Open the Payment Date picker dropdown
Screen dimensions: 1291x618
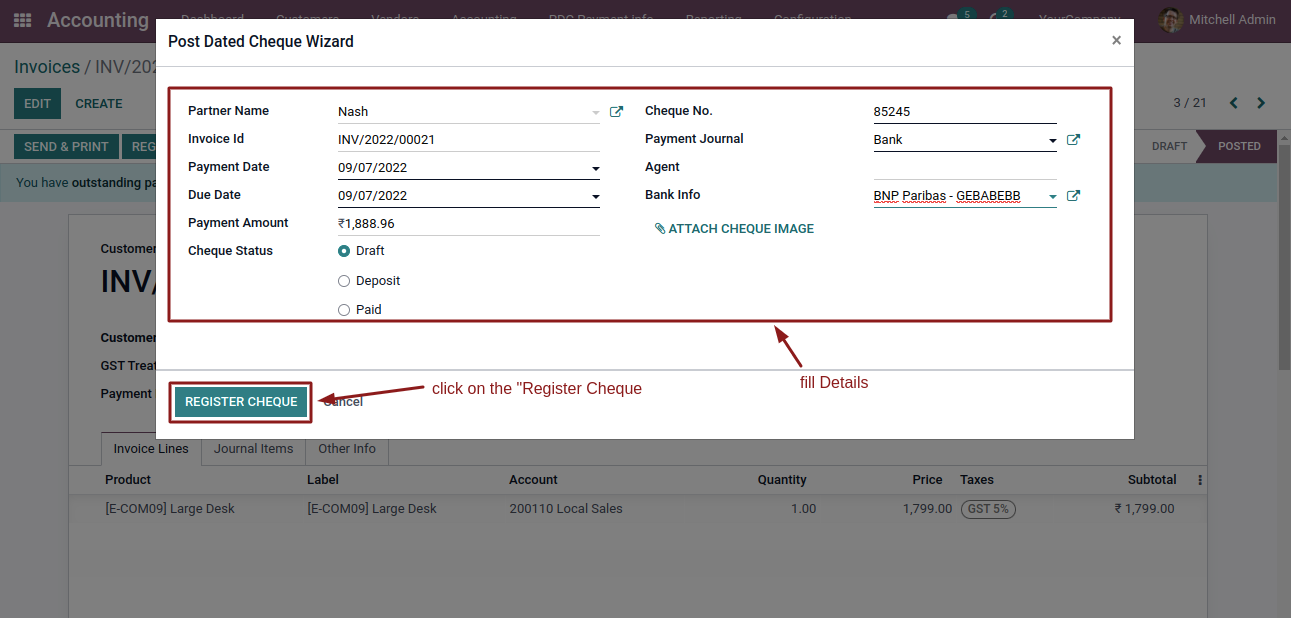(596, 168)
